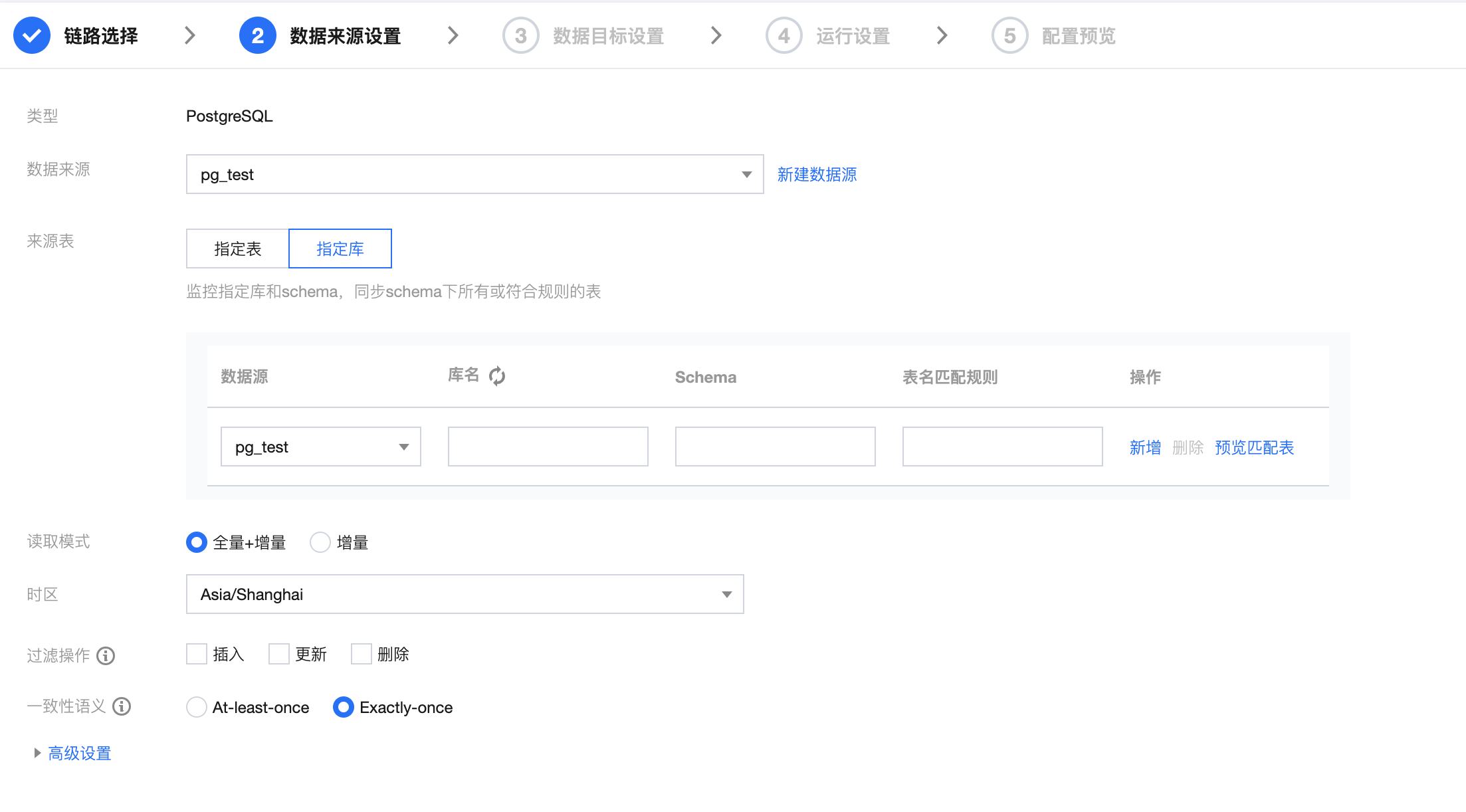Select the 指定库 tab
The width and height of the screenshot is (1466, 812).
click(340, 249)
